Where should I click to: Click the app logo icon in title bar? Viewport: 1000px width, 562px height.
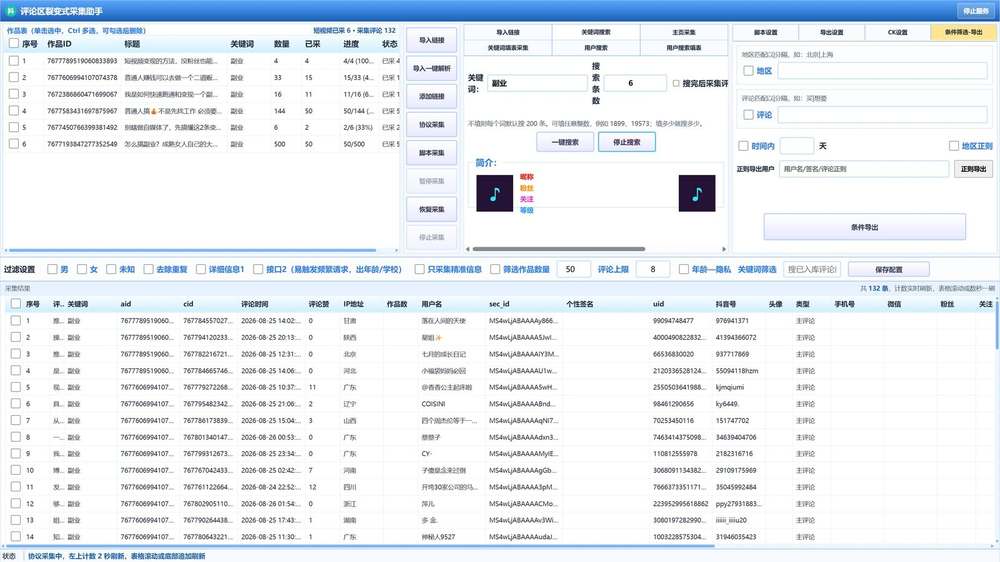10,11
